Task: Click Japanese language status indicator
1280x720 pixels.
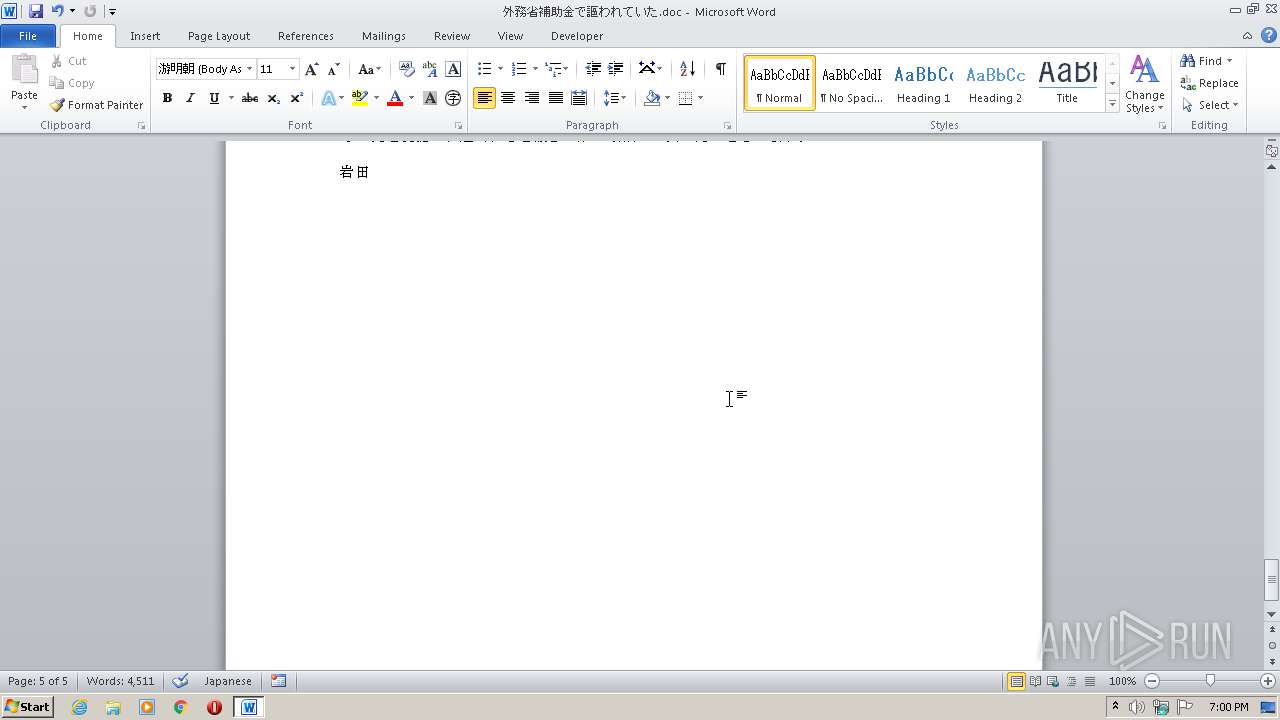Action: click(x=228, y=681)
